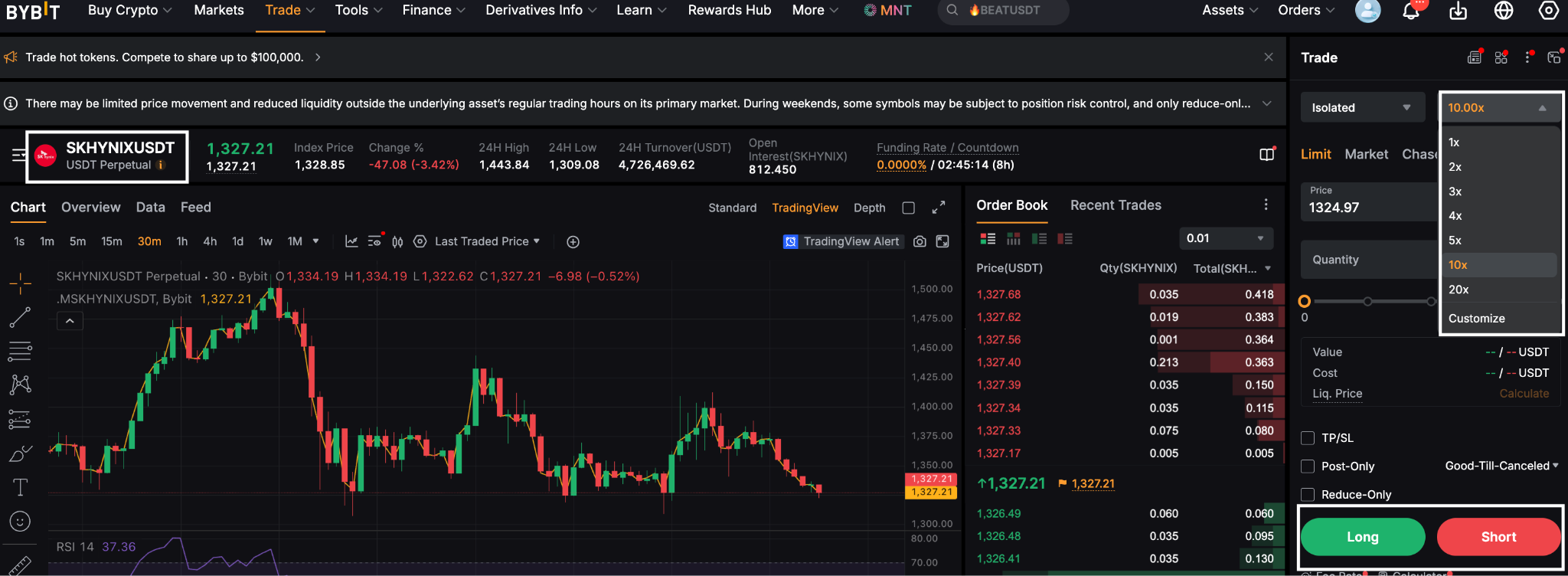Click the Calculate liquidation price link
1568x576 pixels.
click(x=1524, y=394)
